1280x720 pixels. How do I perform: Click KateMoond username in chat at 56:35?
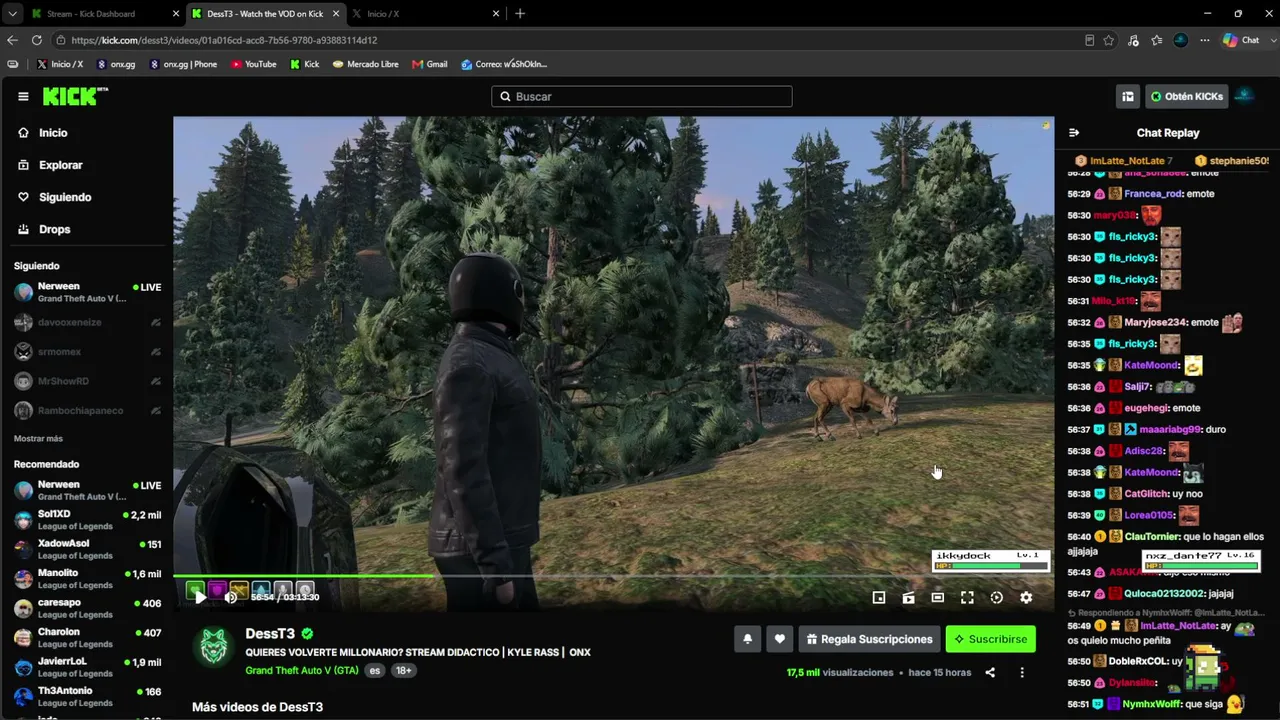click(1151, 365)
